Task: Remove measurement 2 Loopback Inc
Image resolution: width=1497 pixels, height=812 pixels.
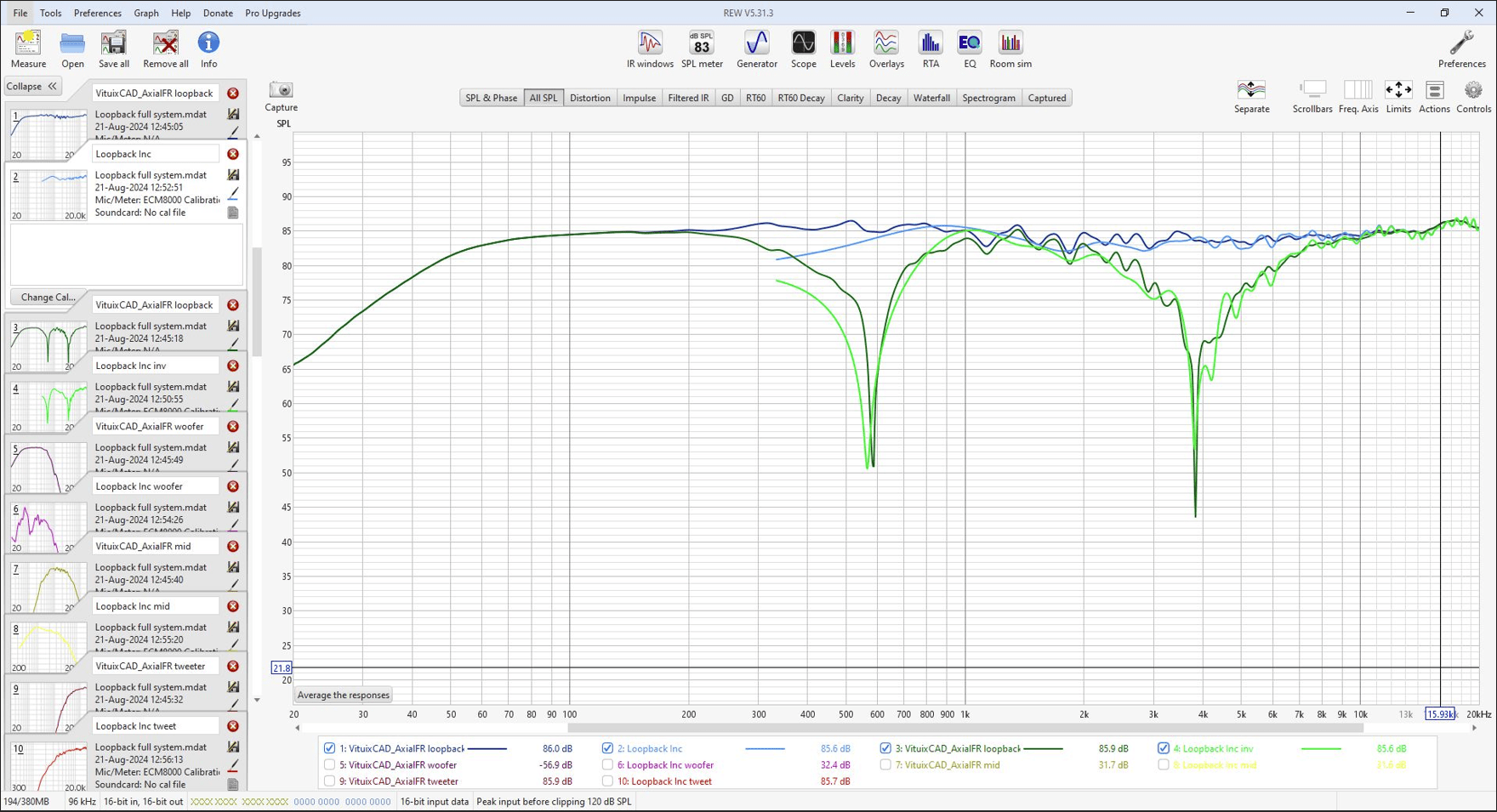Action: pos(233,154)
